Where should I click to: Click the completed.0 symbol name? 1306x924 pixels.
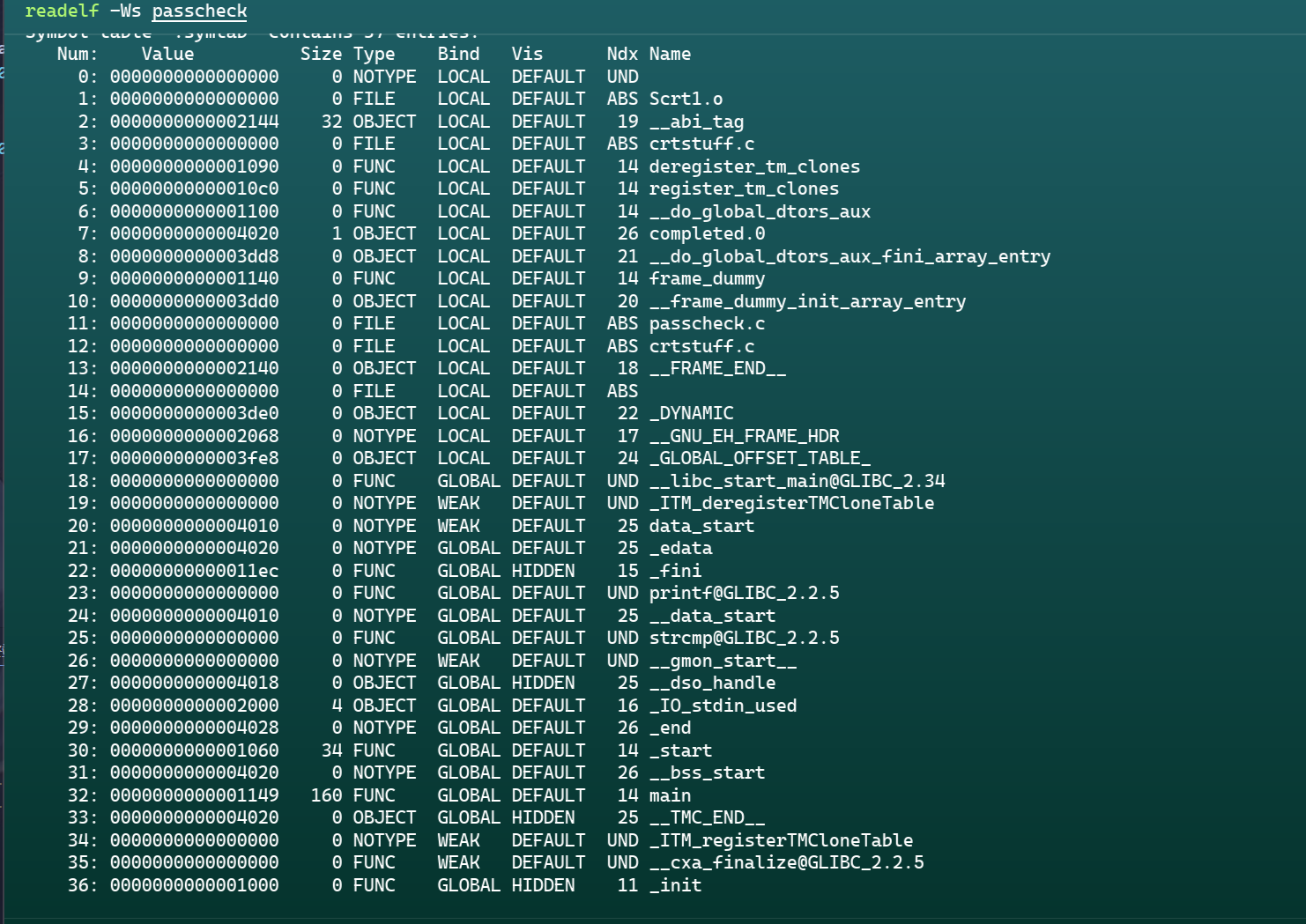click(707, 234)
